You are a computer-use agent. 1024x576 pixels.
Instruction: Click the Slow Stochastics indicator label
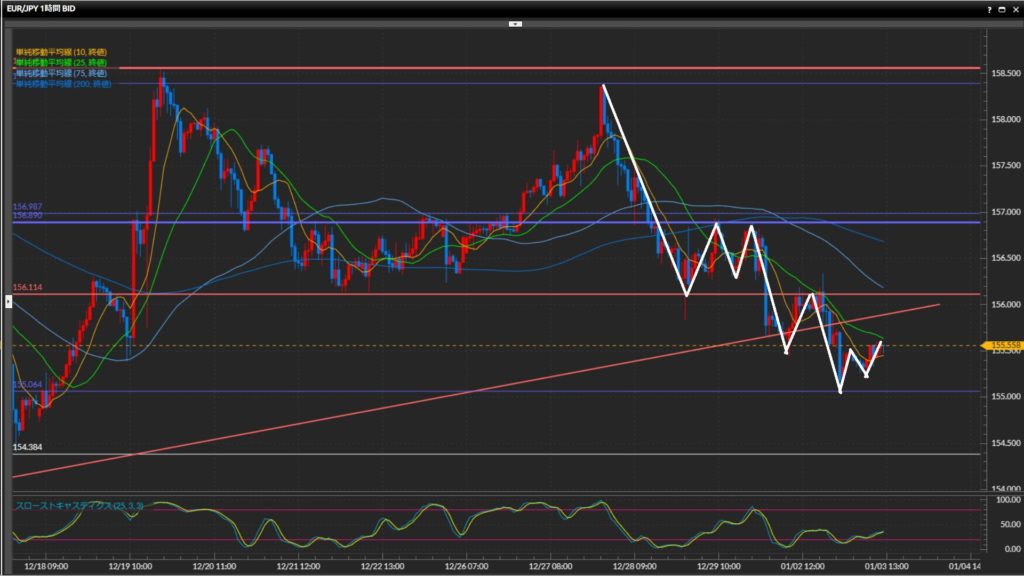click(x=79, y=506)
